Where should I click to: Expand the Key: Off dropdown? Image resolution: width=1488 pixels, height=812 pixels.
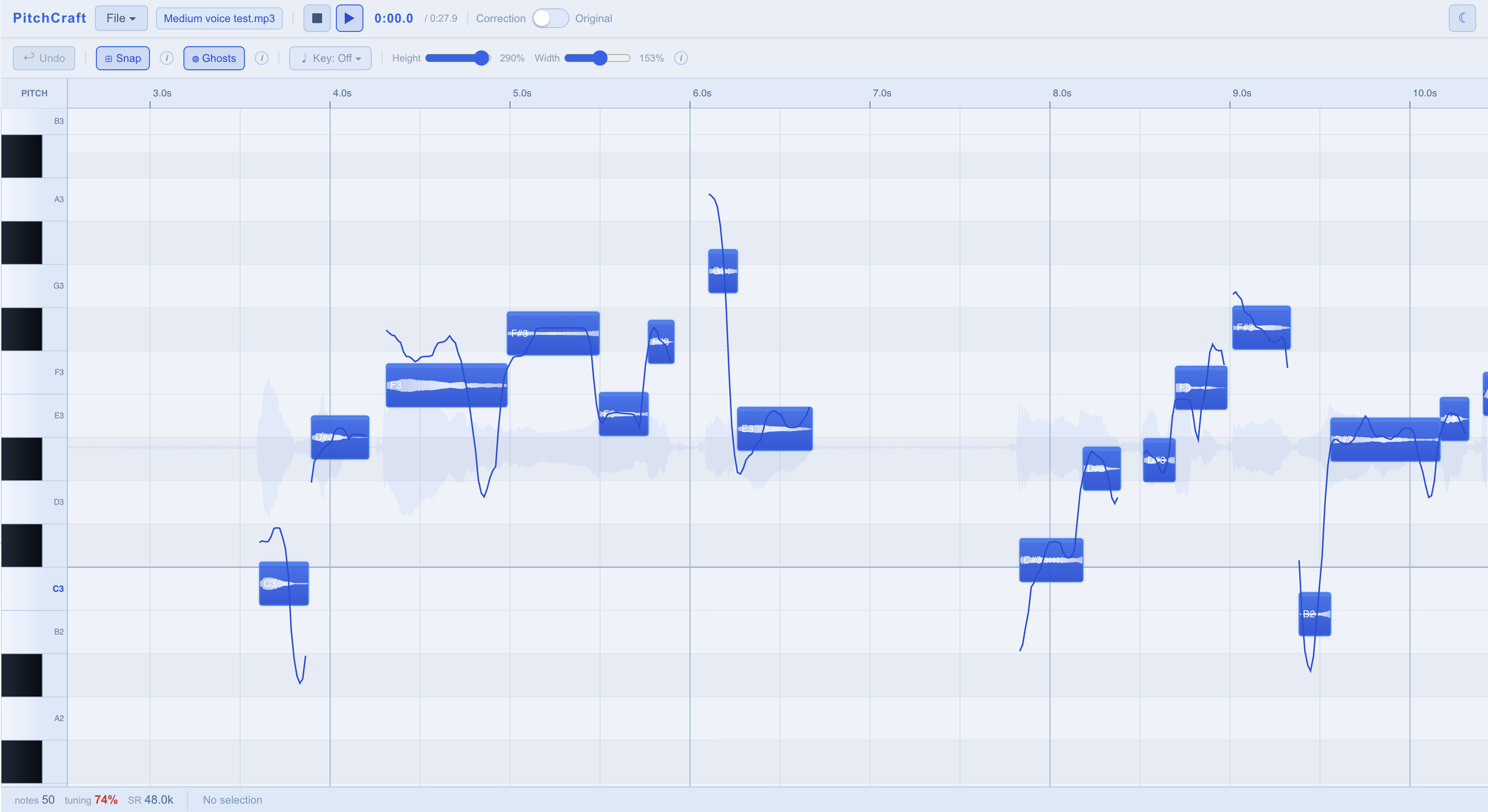tap(330, 58)
